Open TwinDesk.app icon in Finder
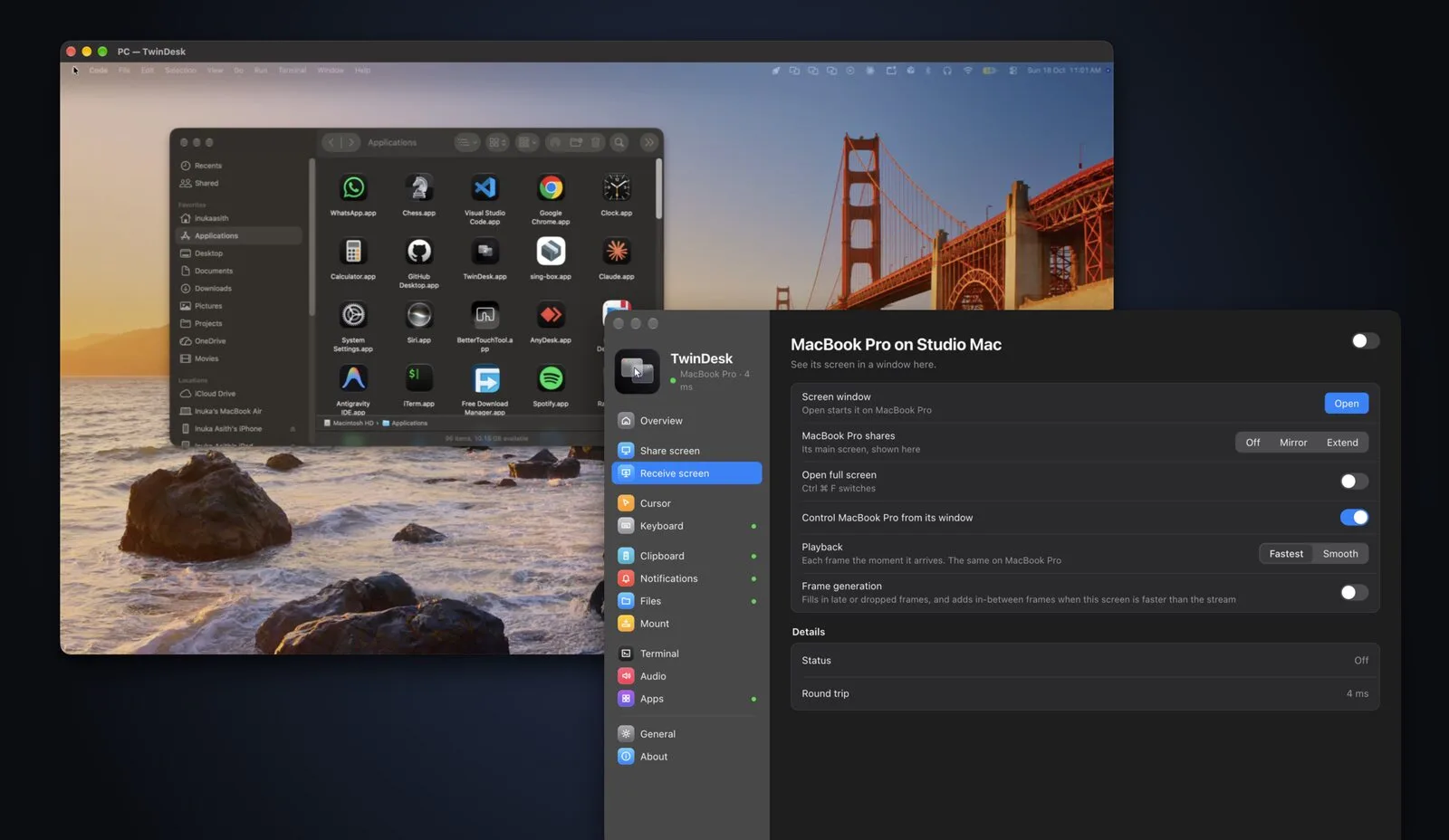Image resolution: width=1449 pixels, height=840 pixels. tap(485, 252)
